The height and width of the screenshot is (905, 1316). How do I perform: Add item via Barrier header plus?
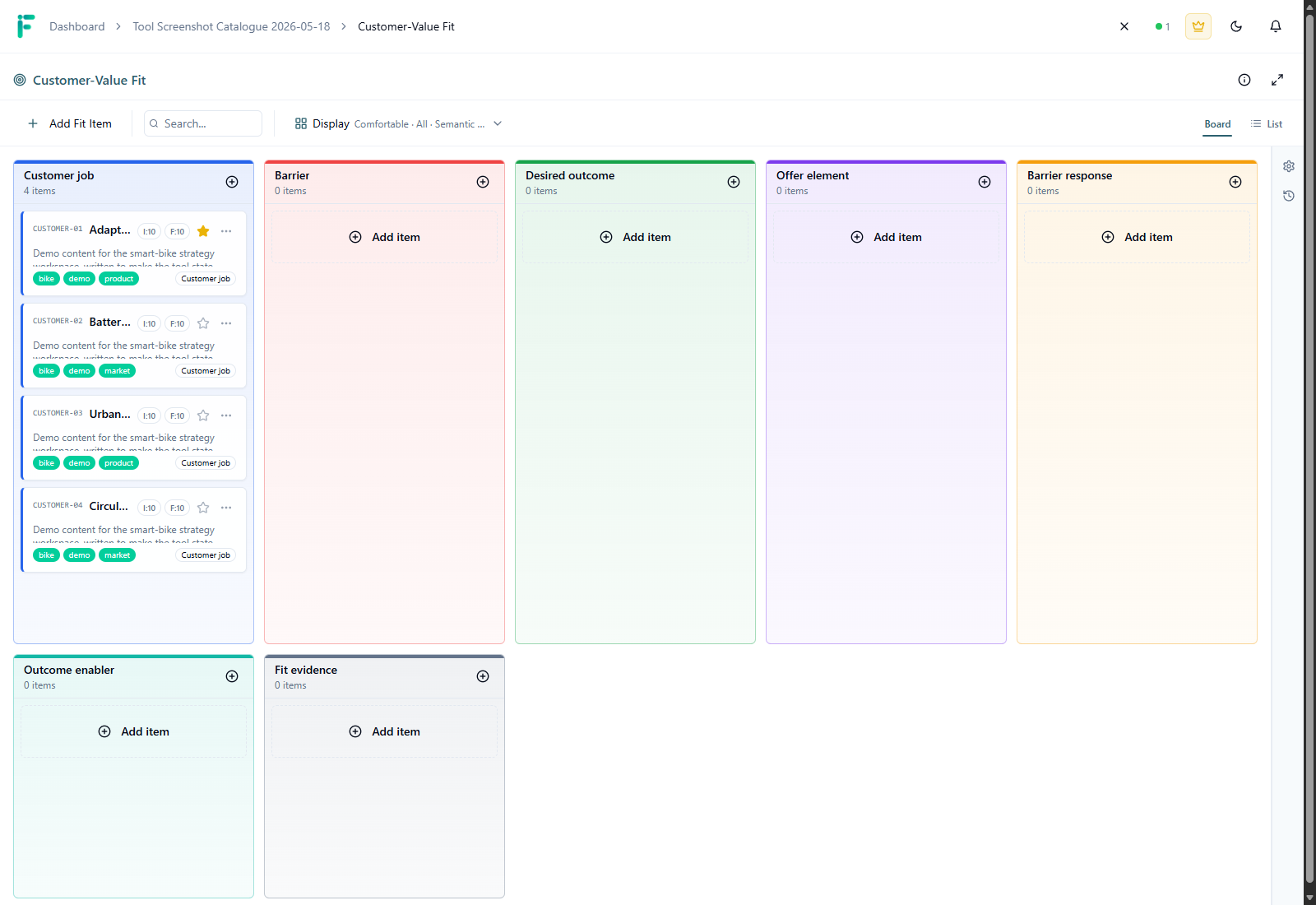(483, 182)
